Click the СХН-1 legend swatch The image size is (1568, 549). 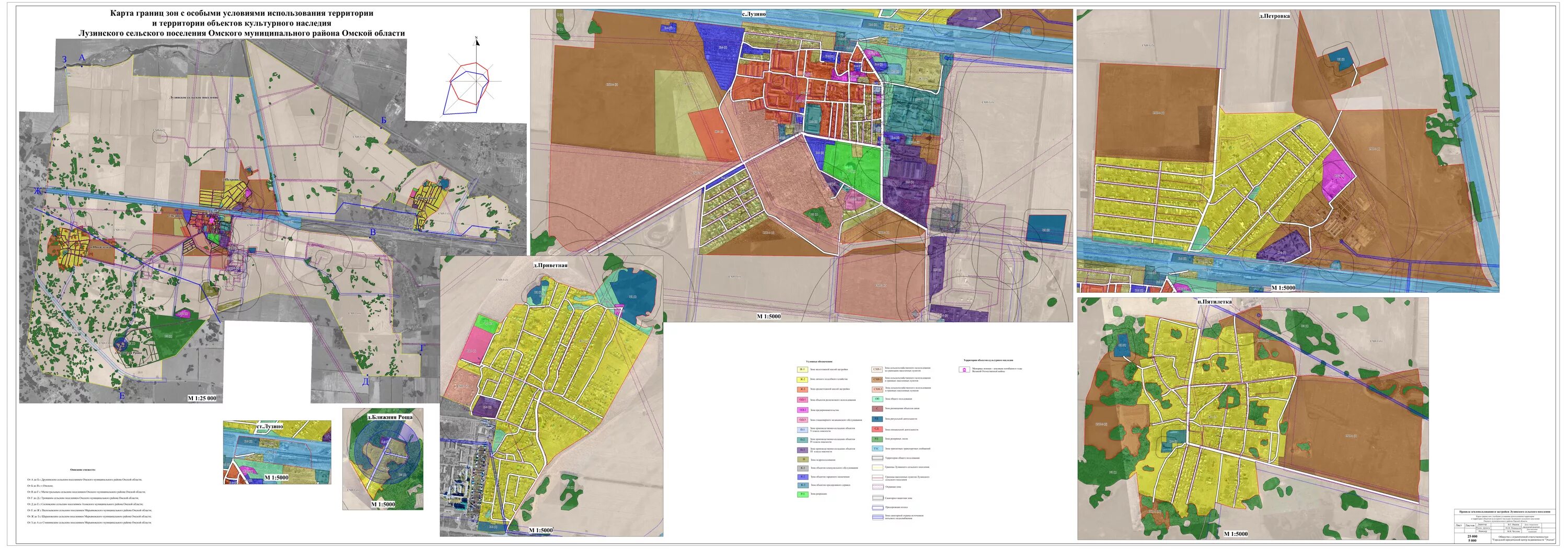(x=878, y=370)
